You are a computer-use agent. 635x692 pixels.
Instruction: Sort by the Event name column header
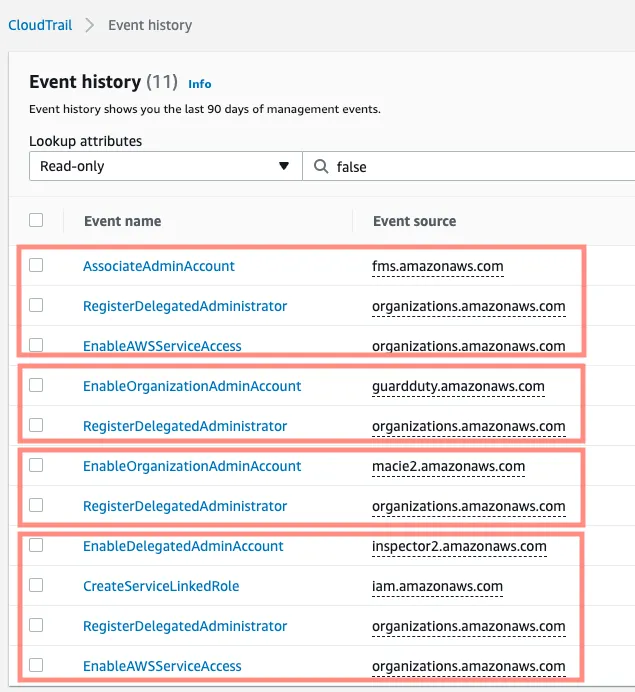[x=123, y=221]
